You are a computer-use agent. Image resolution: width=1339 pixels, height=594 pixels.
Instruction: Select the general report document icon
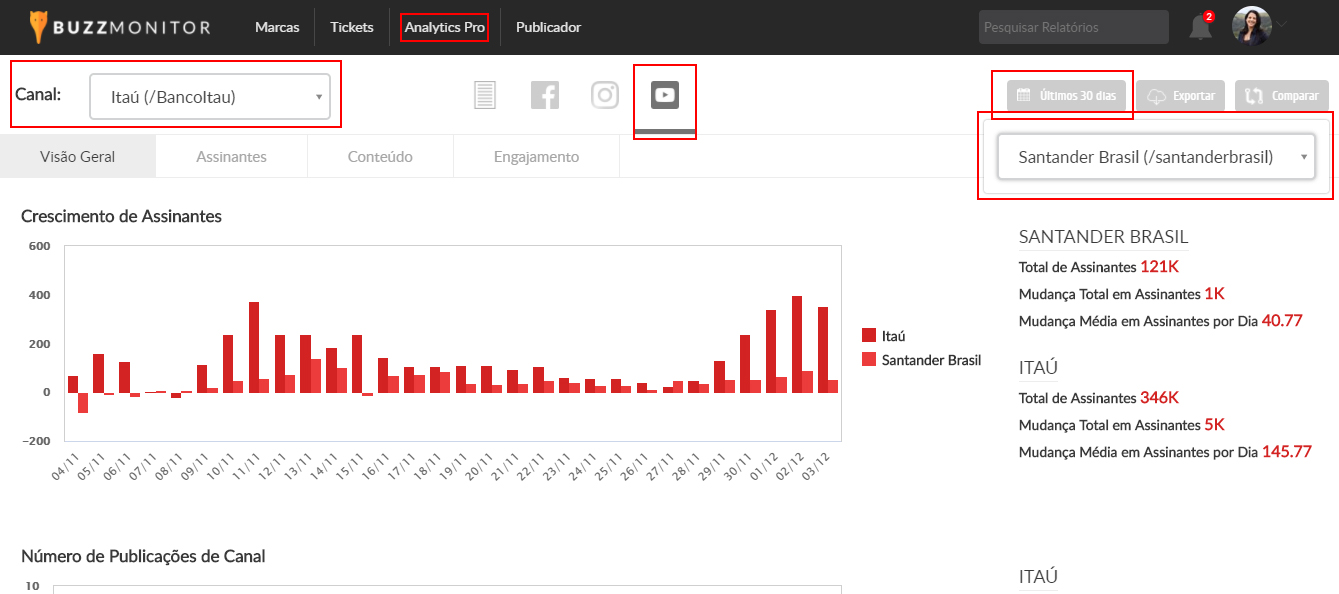[485, 95]
